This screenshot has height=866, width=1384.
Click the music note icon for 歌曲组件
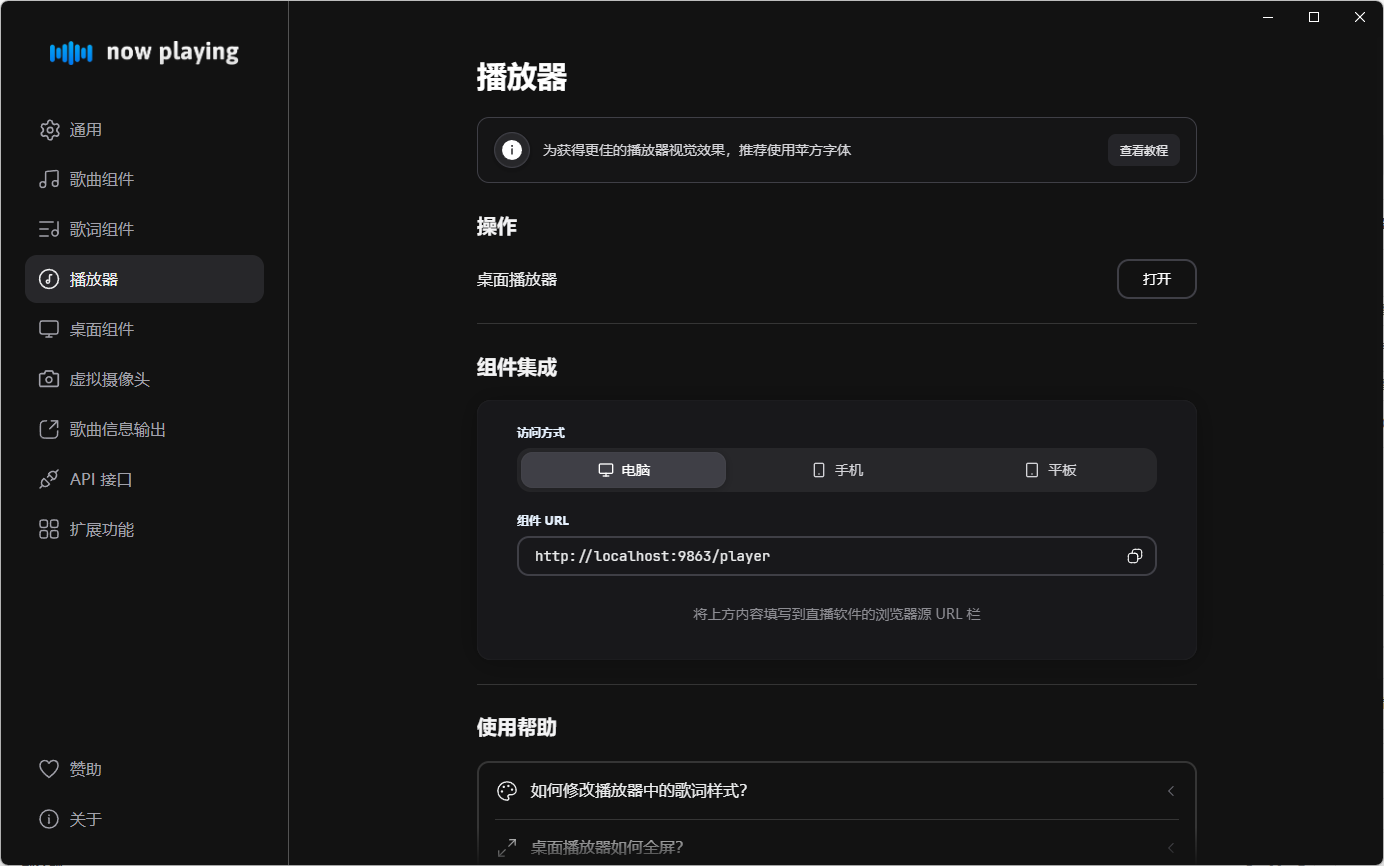49,180
